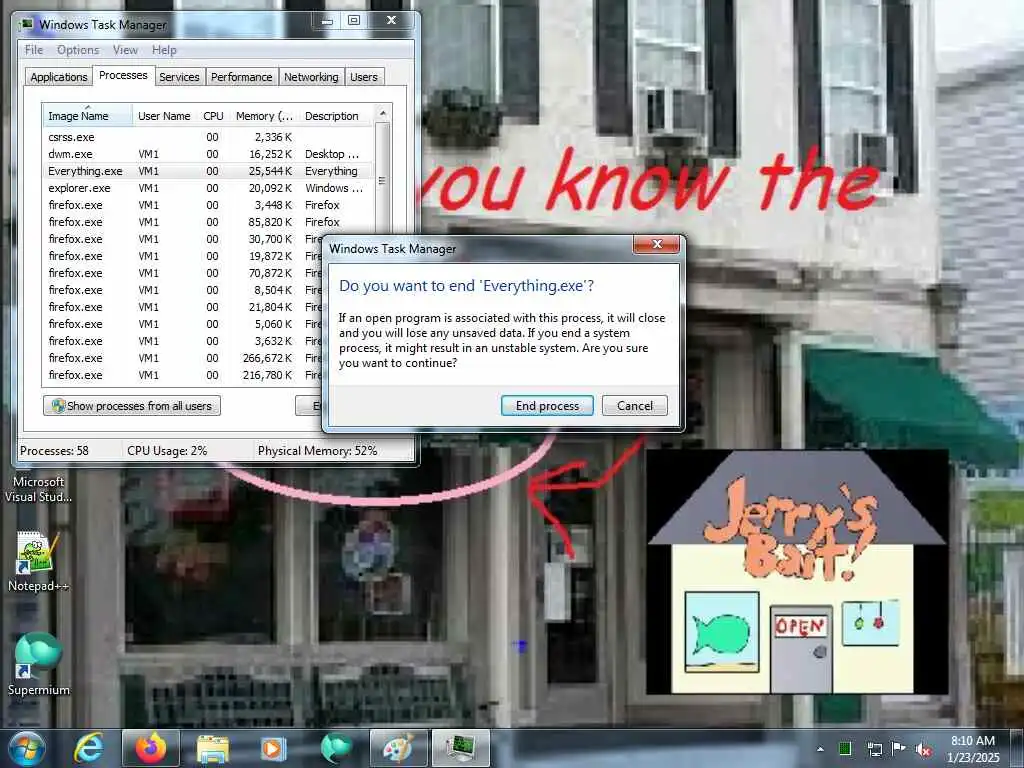Open the Services tab
Image resolution: width=1024 pixels, height=768 pixels.
(180, 77)
